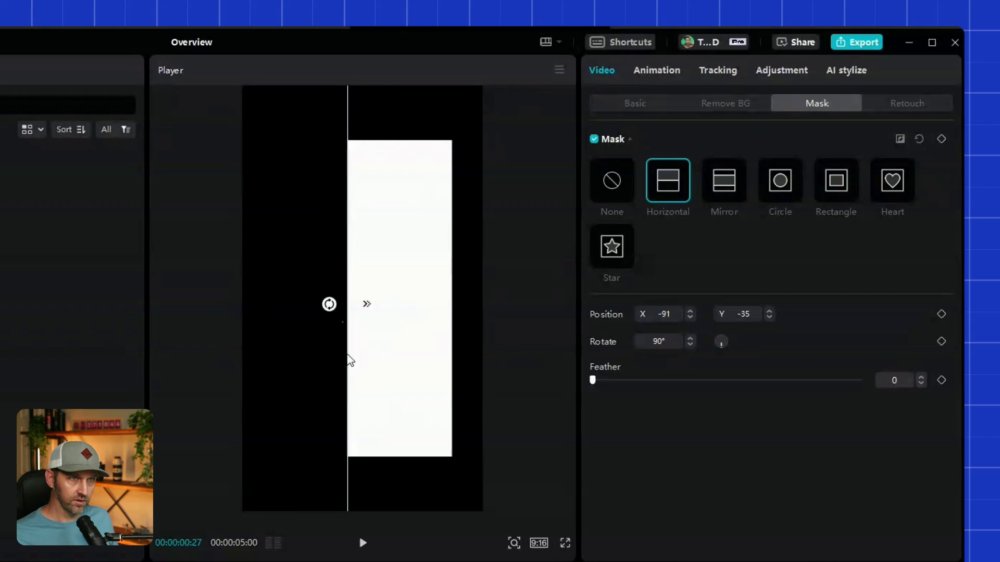Screen dimensions: 1000x562
Task: Click the Overview title text
Action: point(191,42)
